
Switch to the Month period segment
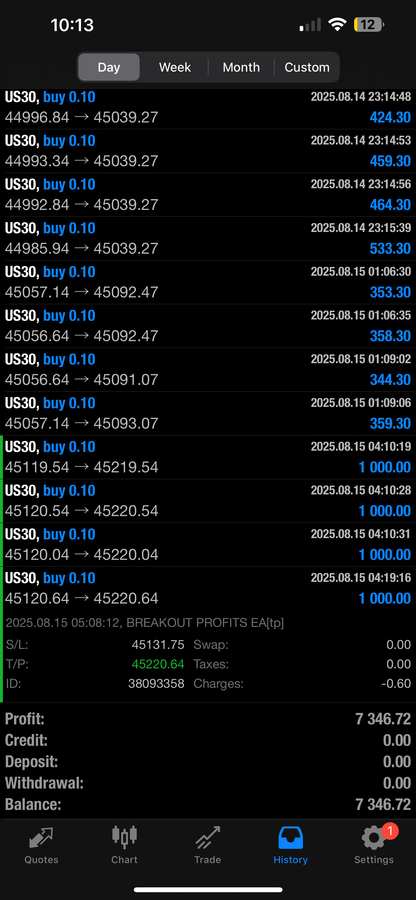pyautogui.click(x=241, y=67)
